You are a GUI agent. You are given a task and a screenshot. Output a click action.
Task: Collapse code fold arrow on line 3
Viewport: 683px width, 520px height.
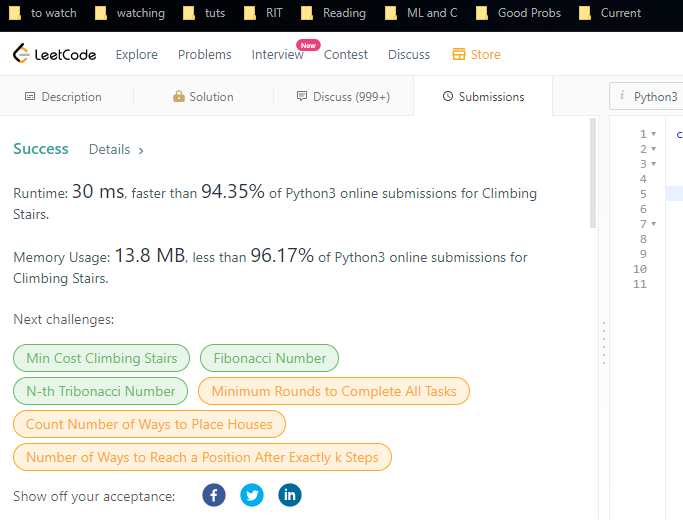(x=653, y=164)
